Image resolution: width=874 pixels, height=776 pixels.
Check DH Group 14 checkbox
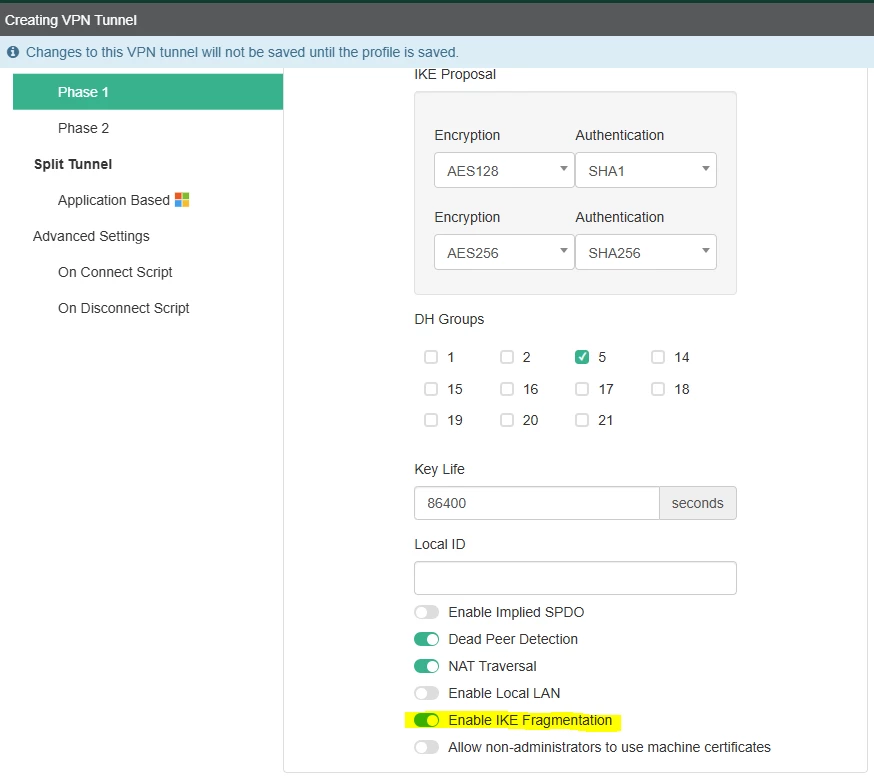(x=658, y=357)
